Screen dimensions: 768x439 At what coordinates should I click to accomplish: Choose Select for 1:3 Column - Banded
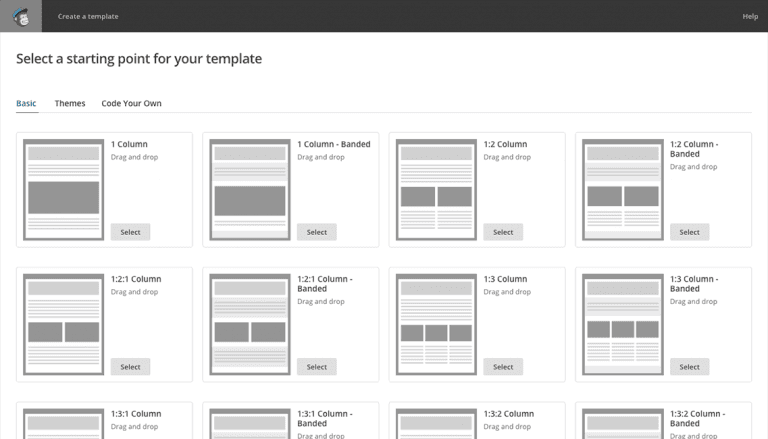click(x=689, y=366)
